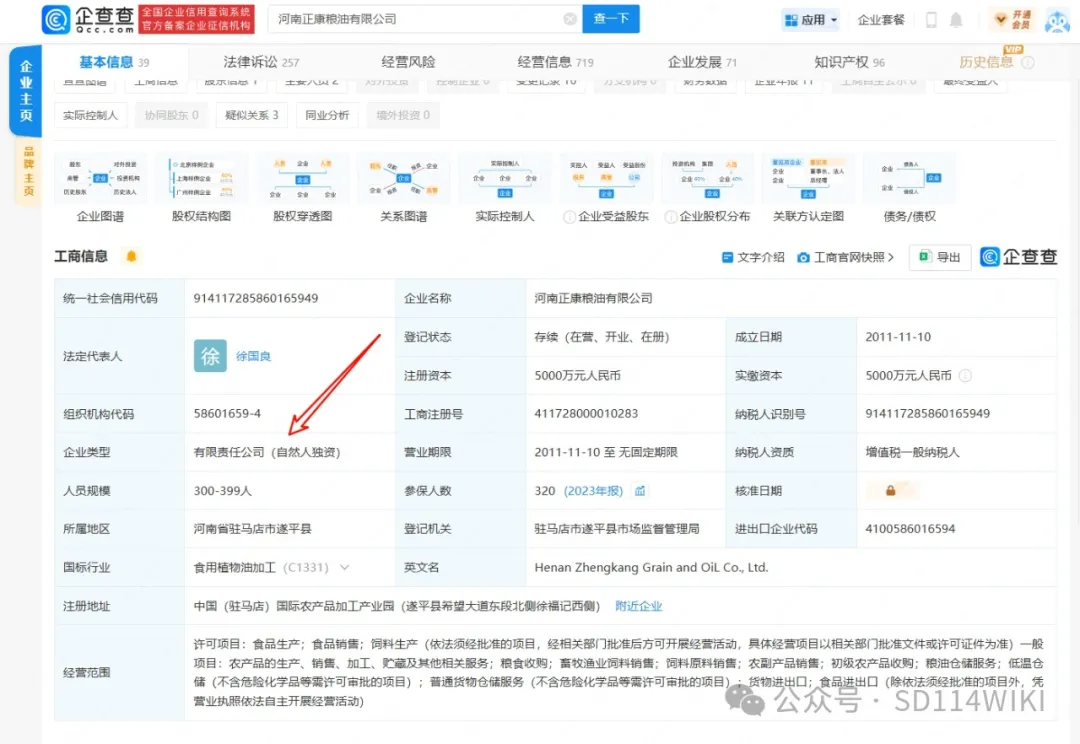The height and width of the screenshot is (744, 1080).
Task: Click the 疑似关系 3 tag
Action: (251, 115)
